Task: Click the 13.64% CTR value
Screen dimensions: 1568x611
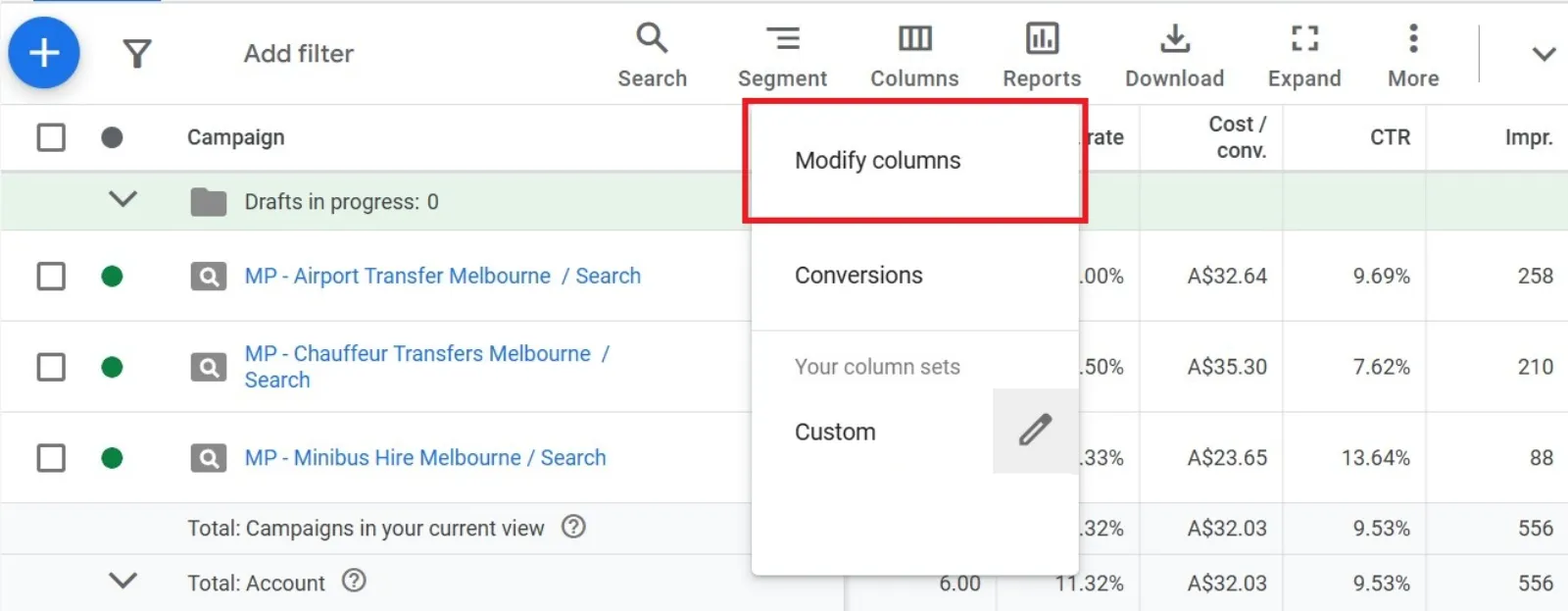Action: (x=1376, y=458)
